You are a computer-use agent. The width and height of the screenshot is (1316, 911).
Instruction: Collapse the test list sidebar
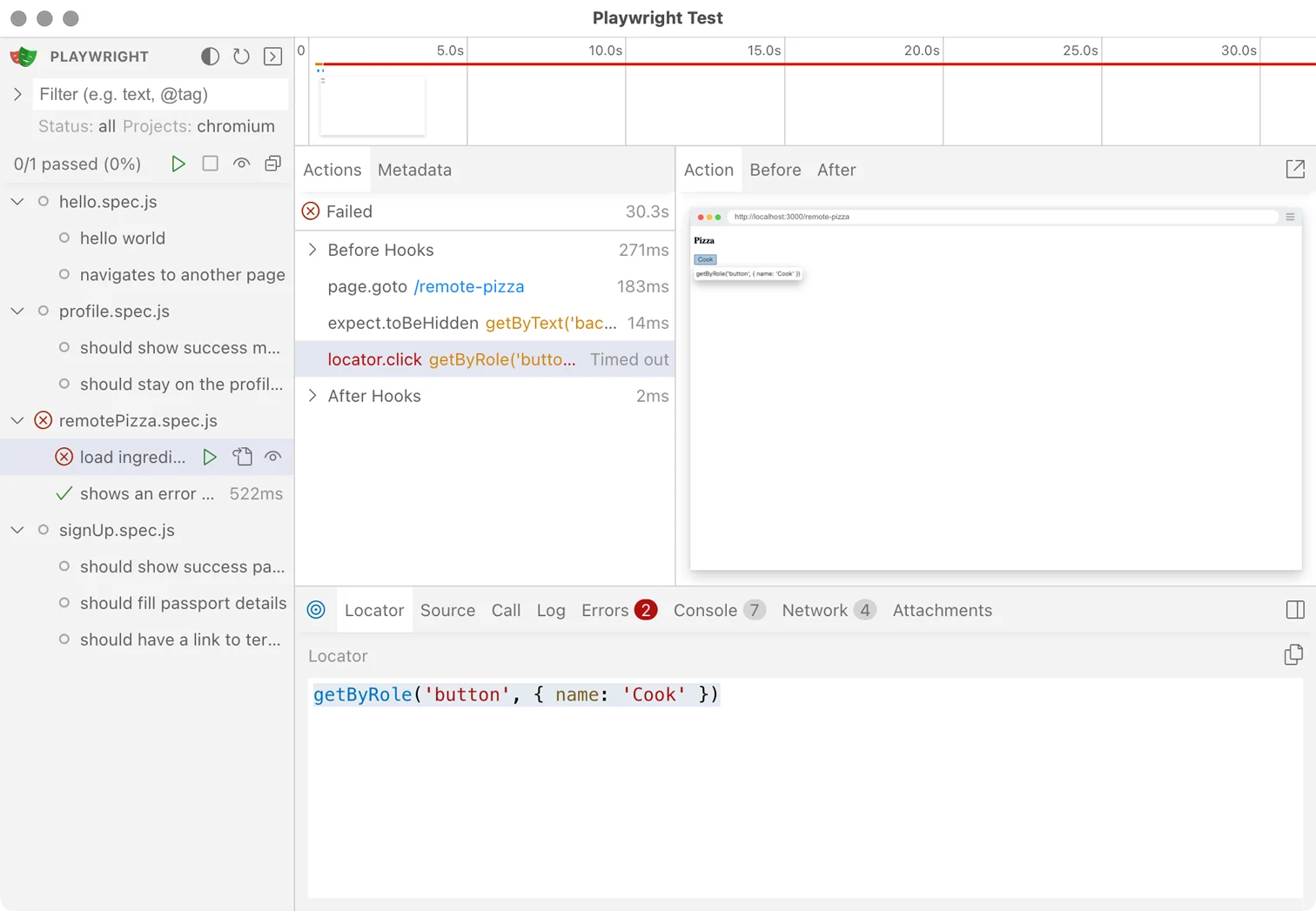click(x=272, y=57)
